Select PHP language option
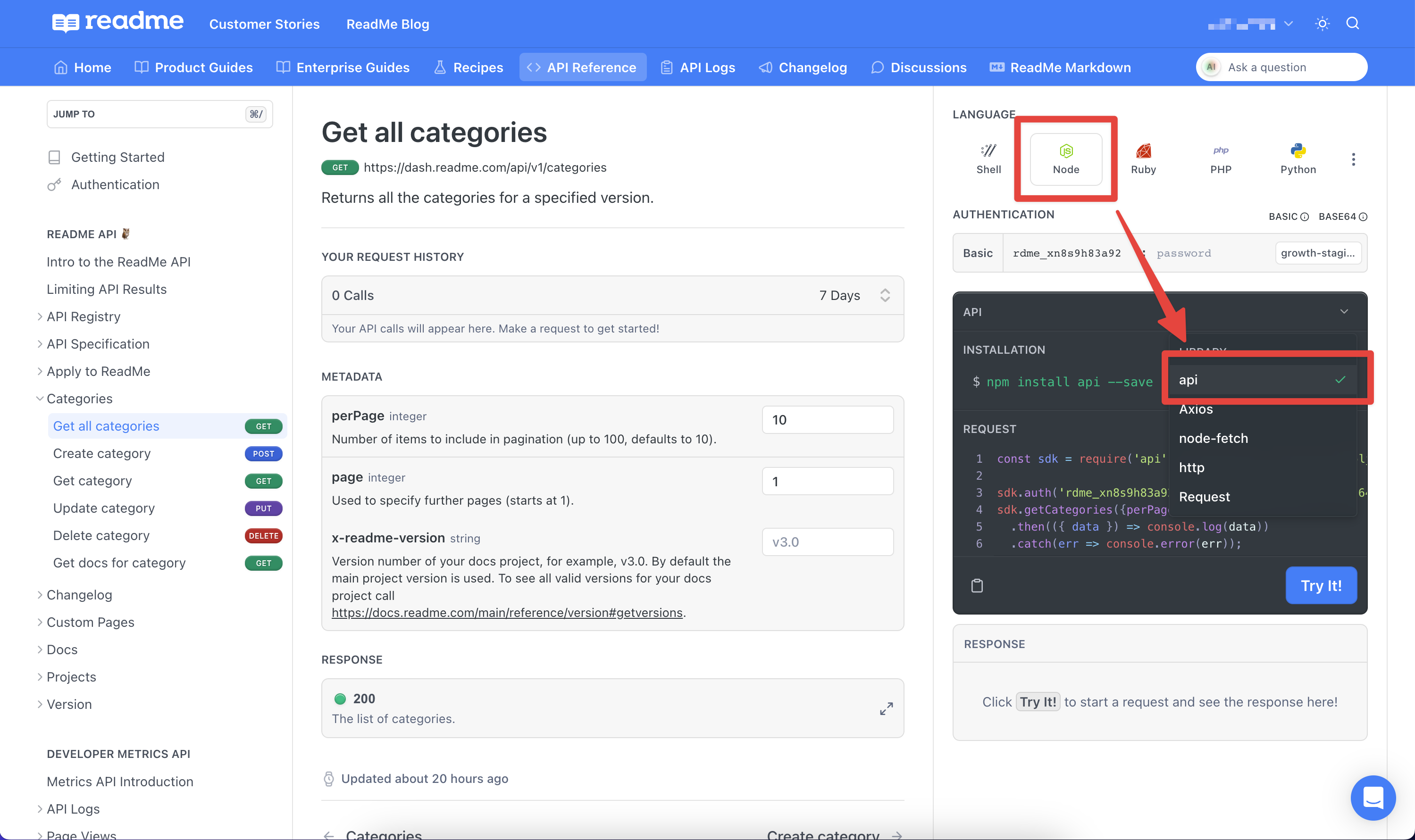Viewport: 1415px width, 840px height. coord(1220,158)
